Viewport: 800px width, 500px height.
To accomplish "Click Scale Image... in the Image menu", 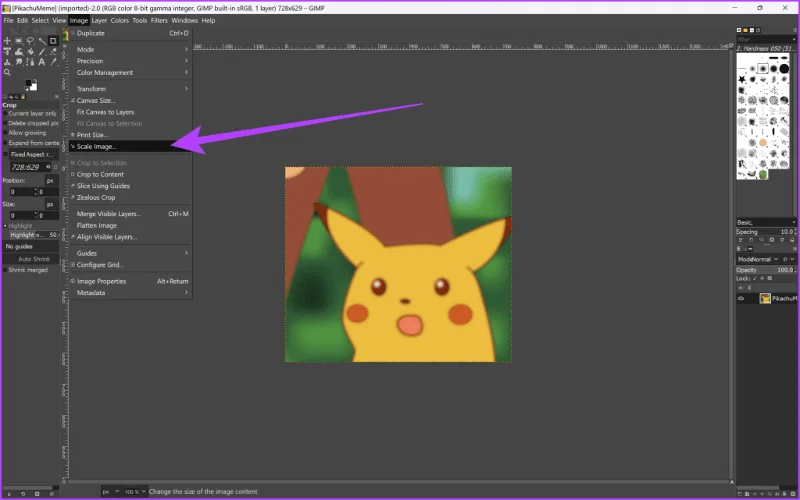I will coord(130,146).
